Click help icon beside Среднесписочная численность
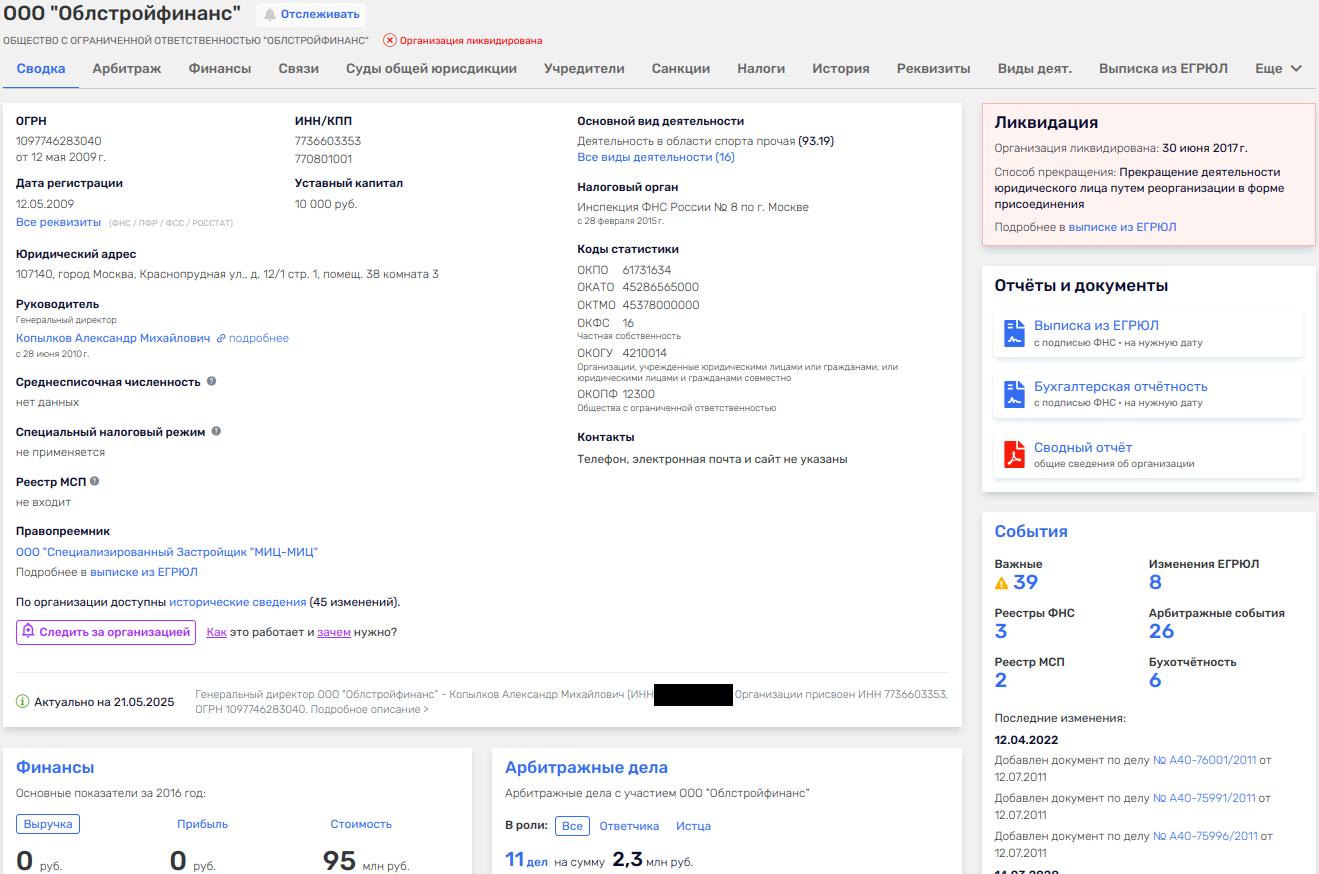 point(211,382)
